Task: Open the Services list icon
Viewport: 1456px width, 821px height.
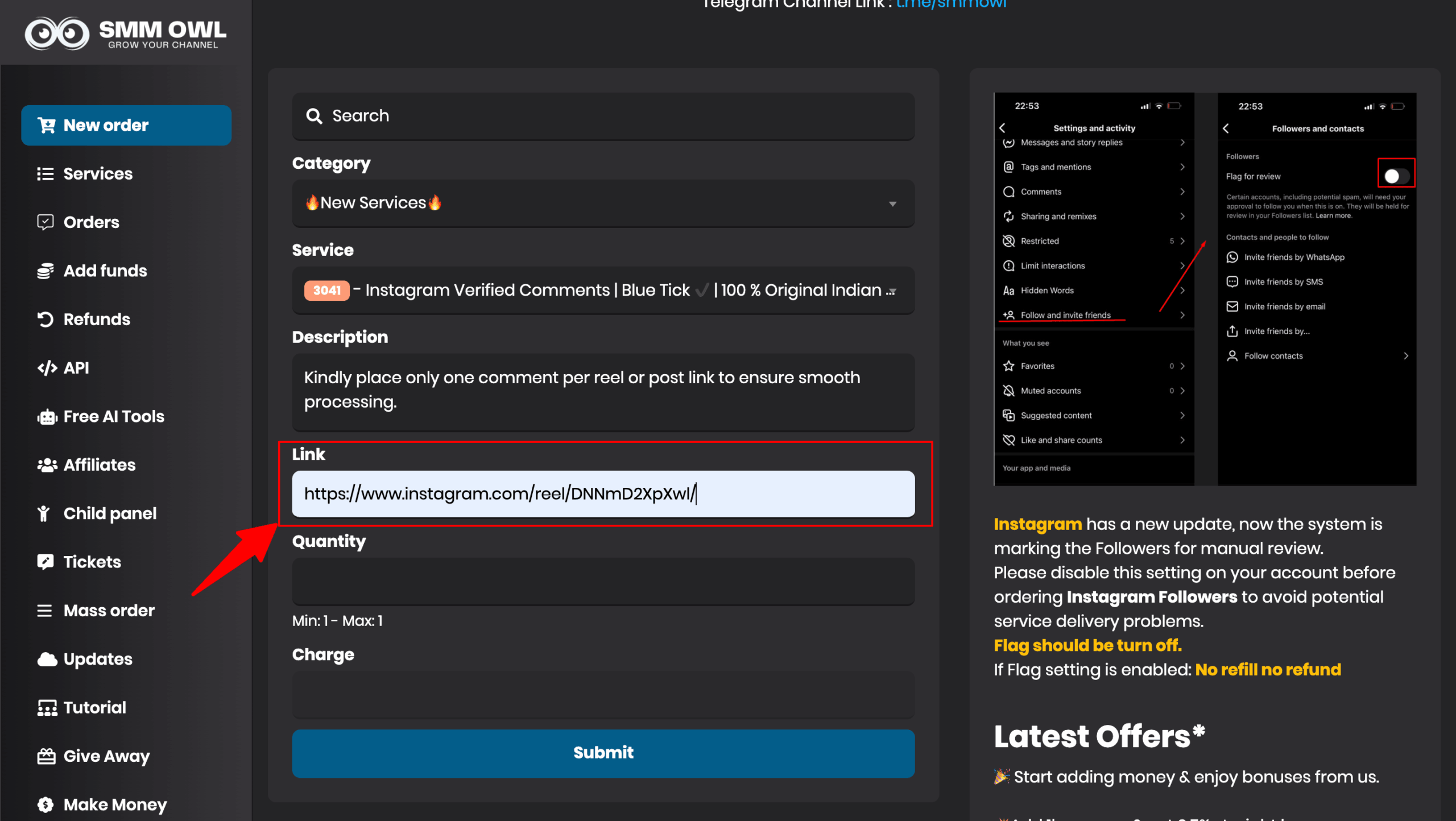Action: 45,174
